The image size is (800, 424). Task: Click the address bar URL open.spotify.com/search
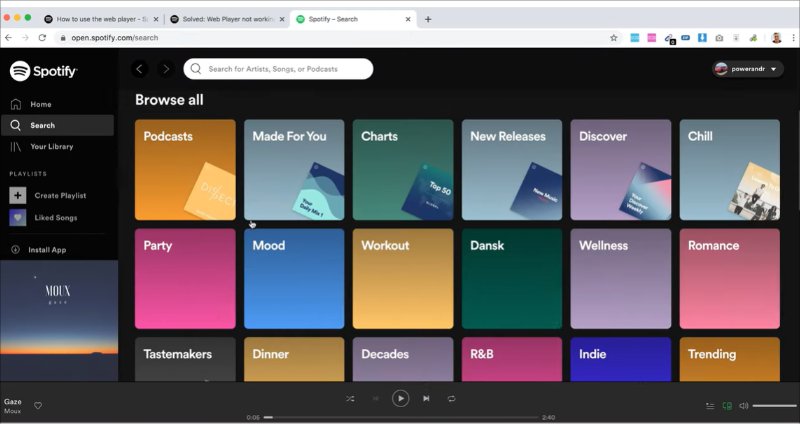click(115, 38)
